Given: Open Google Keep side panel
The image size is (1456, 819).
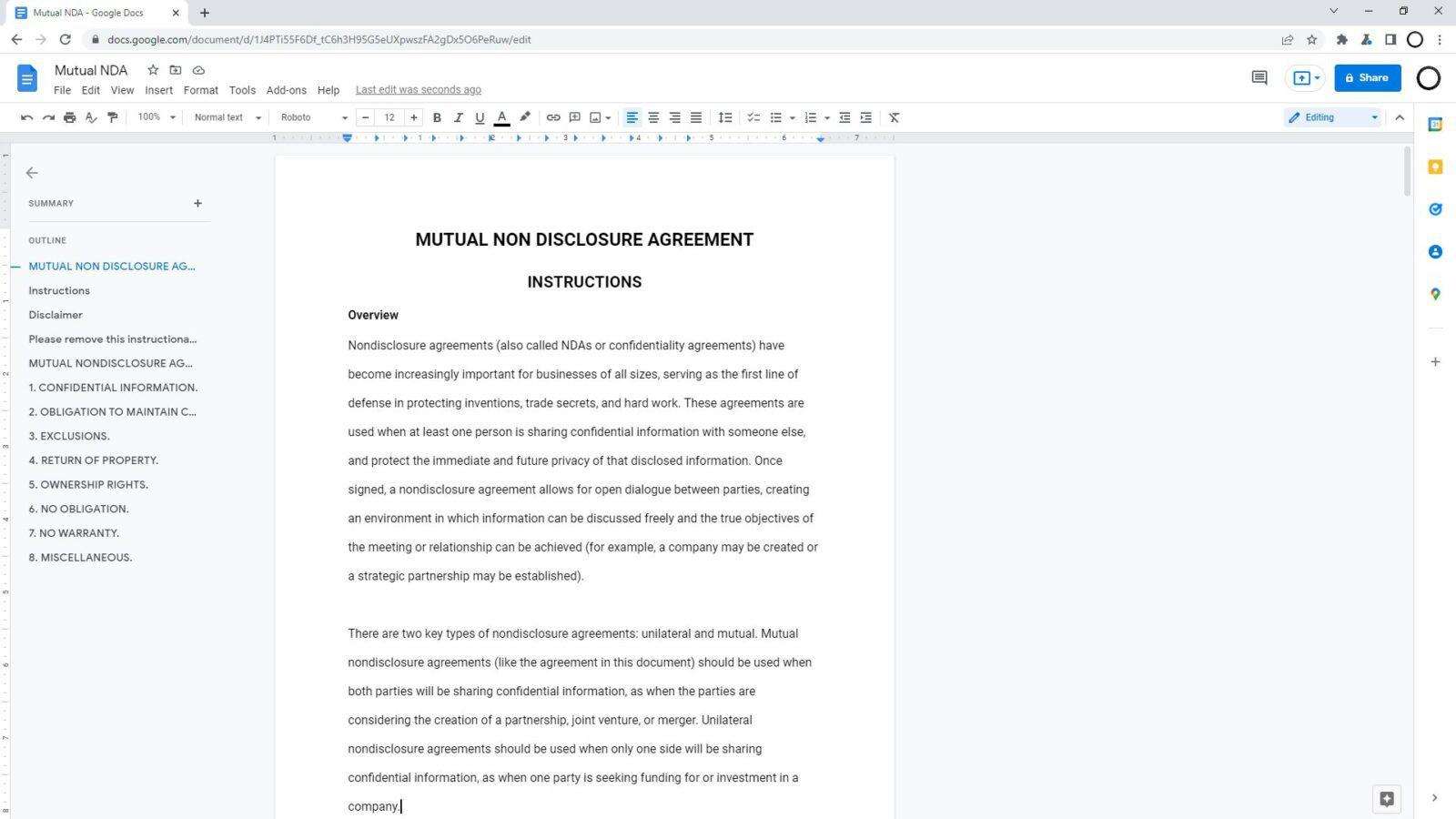Looking at the screenshot, I should pos(1435,167).
